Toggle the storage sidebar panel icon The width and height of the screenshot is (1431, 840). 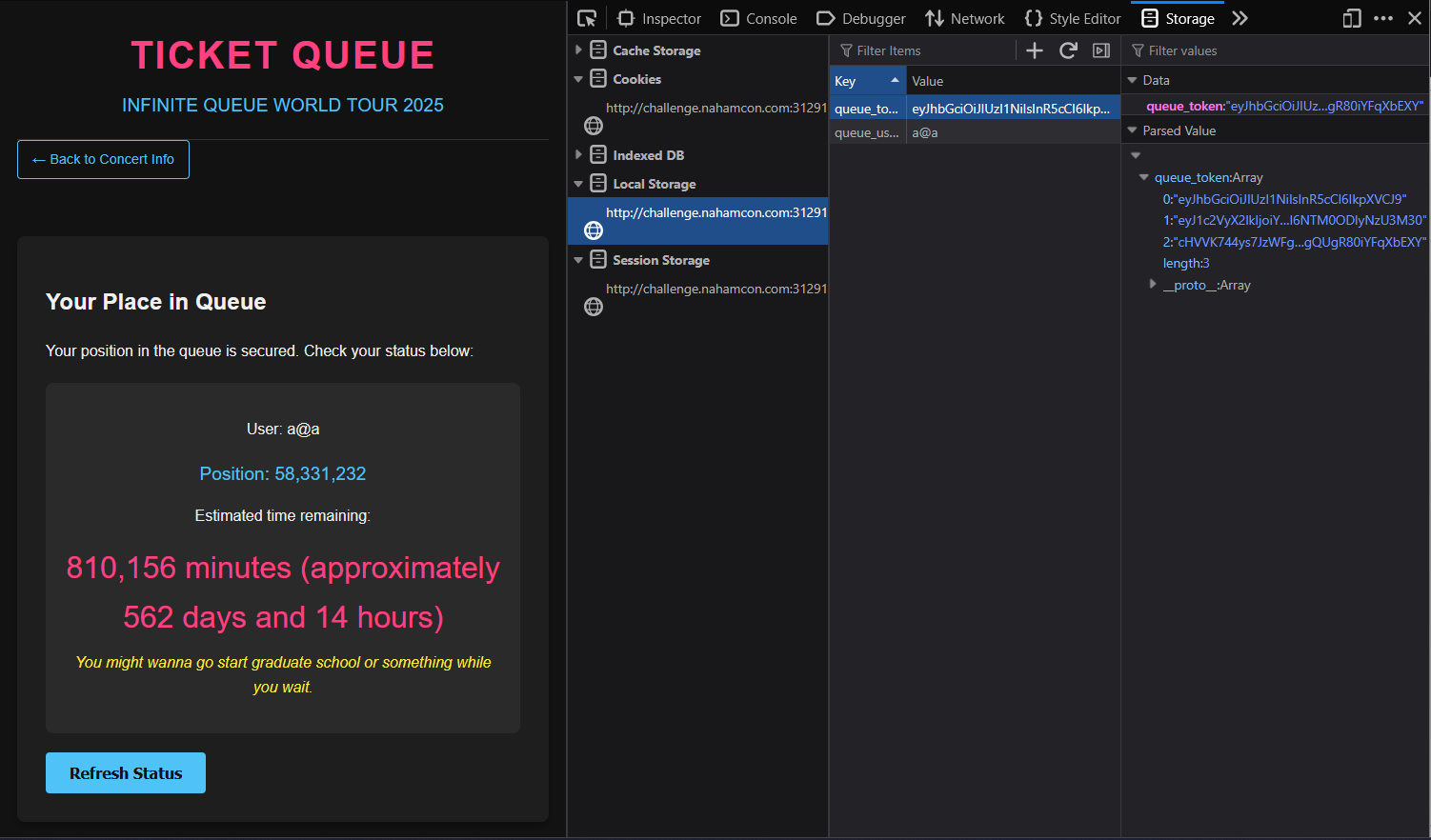pos(1101,50)
